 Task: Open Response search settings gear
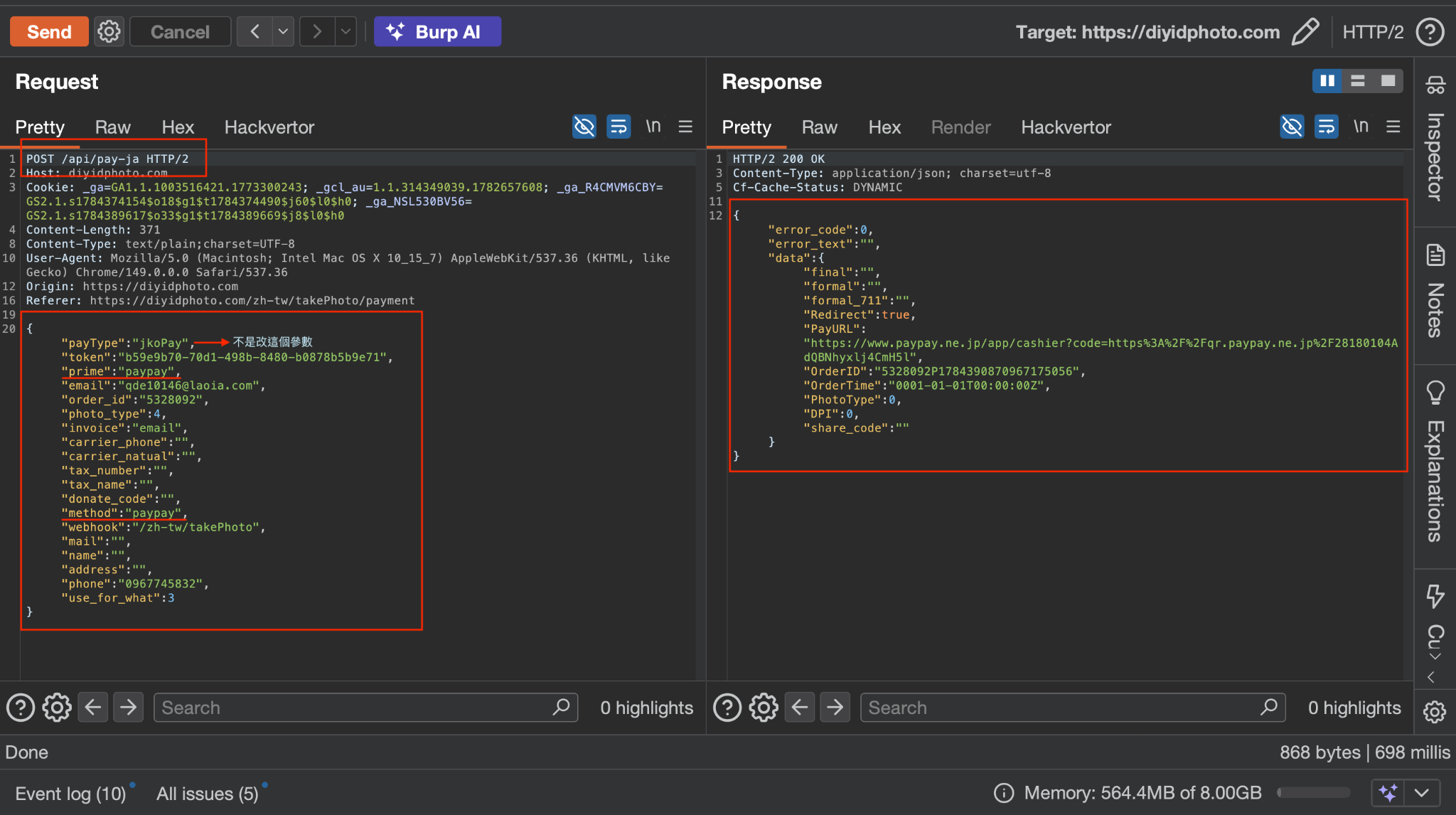764,708
